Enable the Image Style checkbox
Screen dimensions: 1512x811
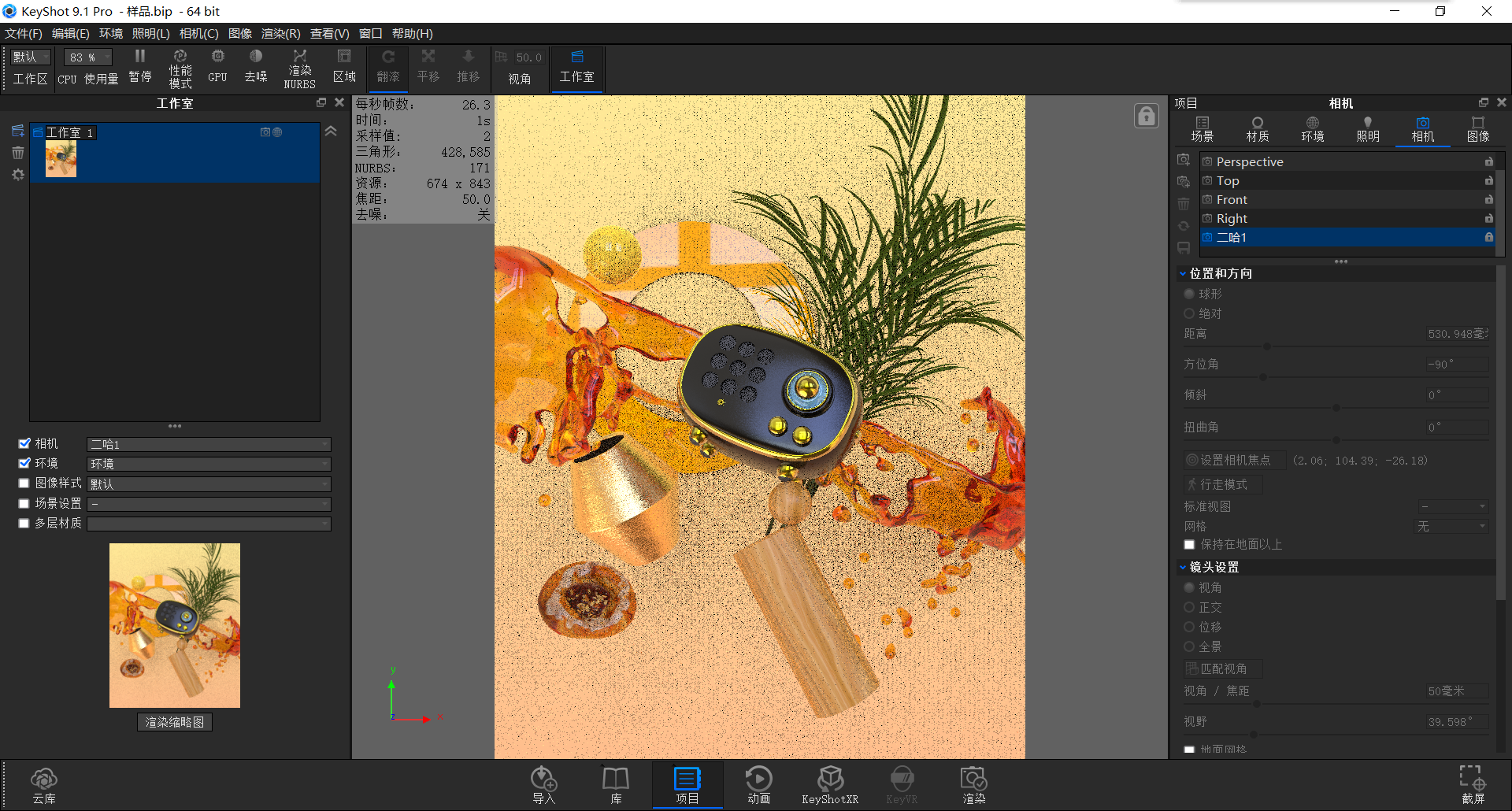click(x=24, y=483)
